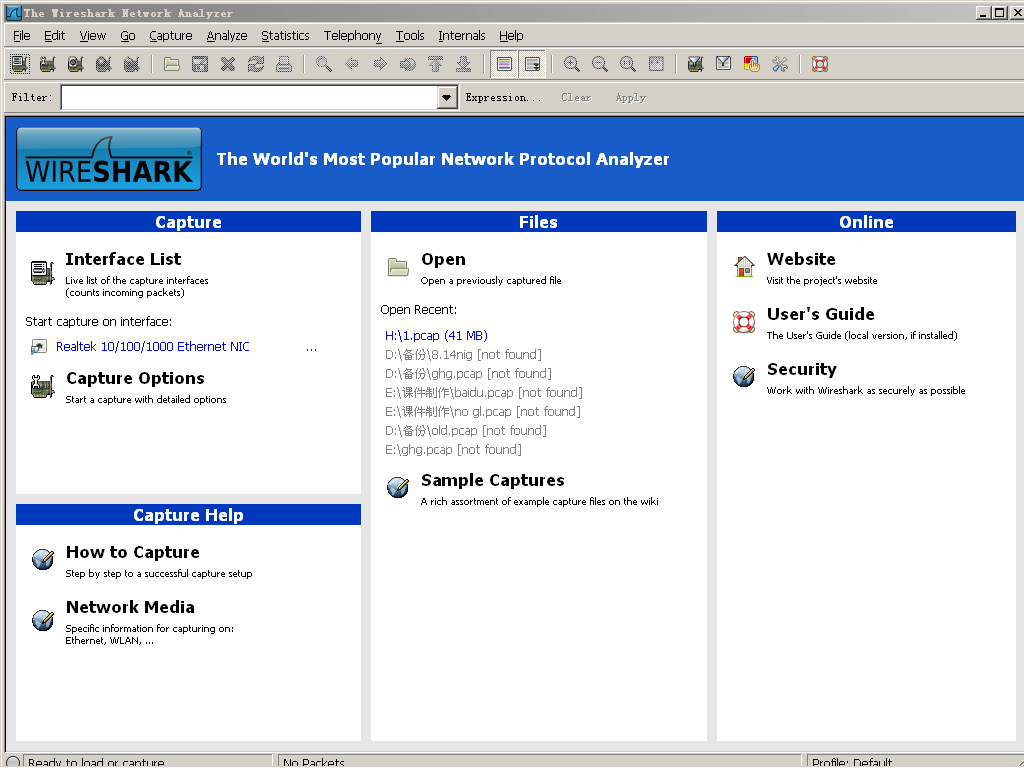This screenshot has height=768, width=1024.
Task: Click the Apply filter button
Action: click(x=631, y=97)
